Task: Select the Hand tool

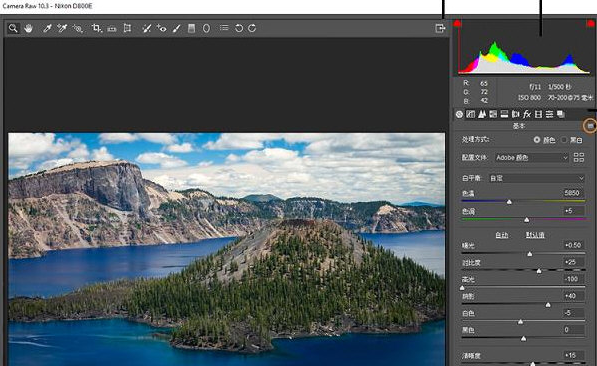Action: [x=29, y=28]
